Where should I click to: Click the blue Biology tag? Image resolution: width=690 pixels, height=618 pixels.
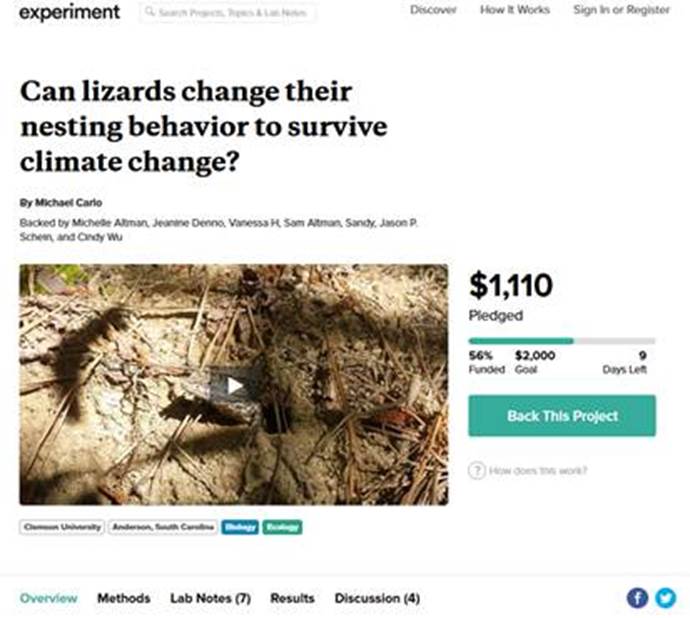(x=239, y=527)
